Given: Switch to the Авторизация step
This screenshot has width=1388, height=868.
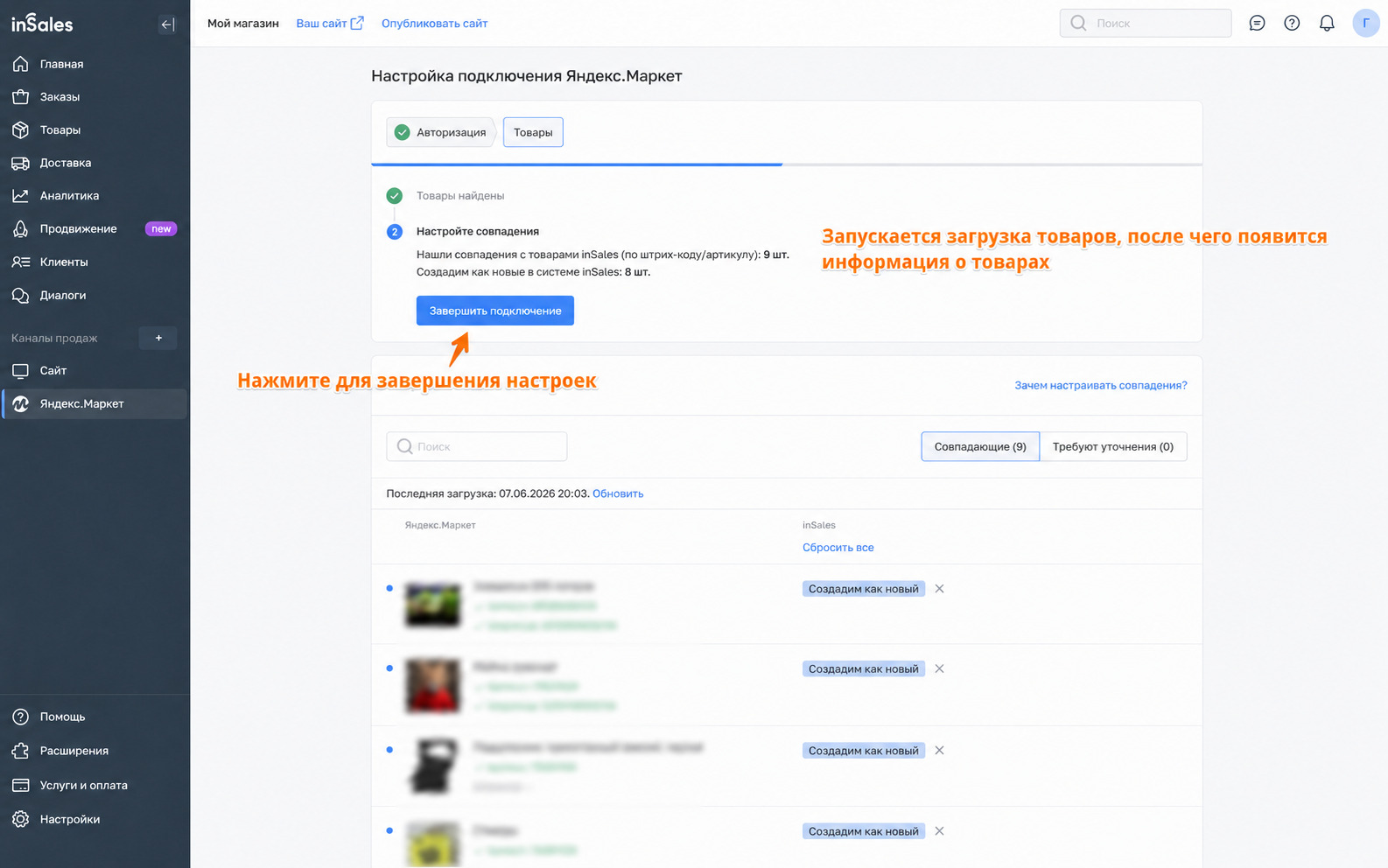Looking at the screenshot, I should (x=441, y=132).
